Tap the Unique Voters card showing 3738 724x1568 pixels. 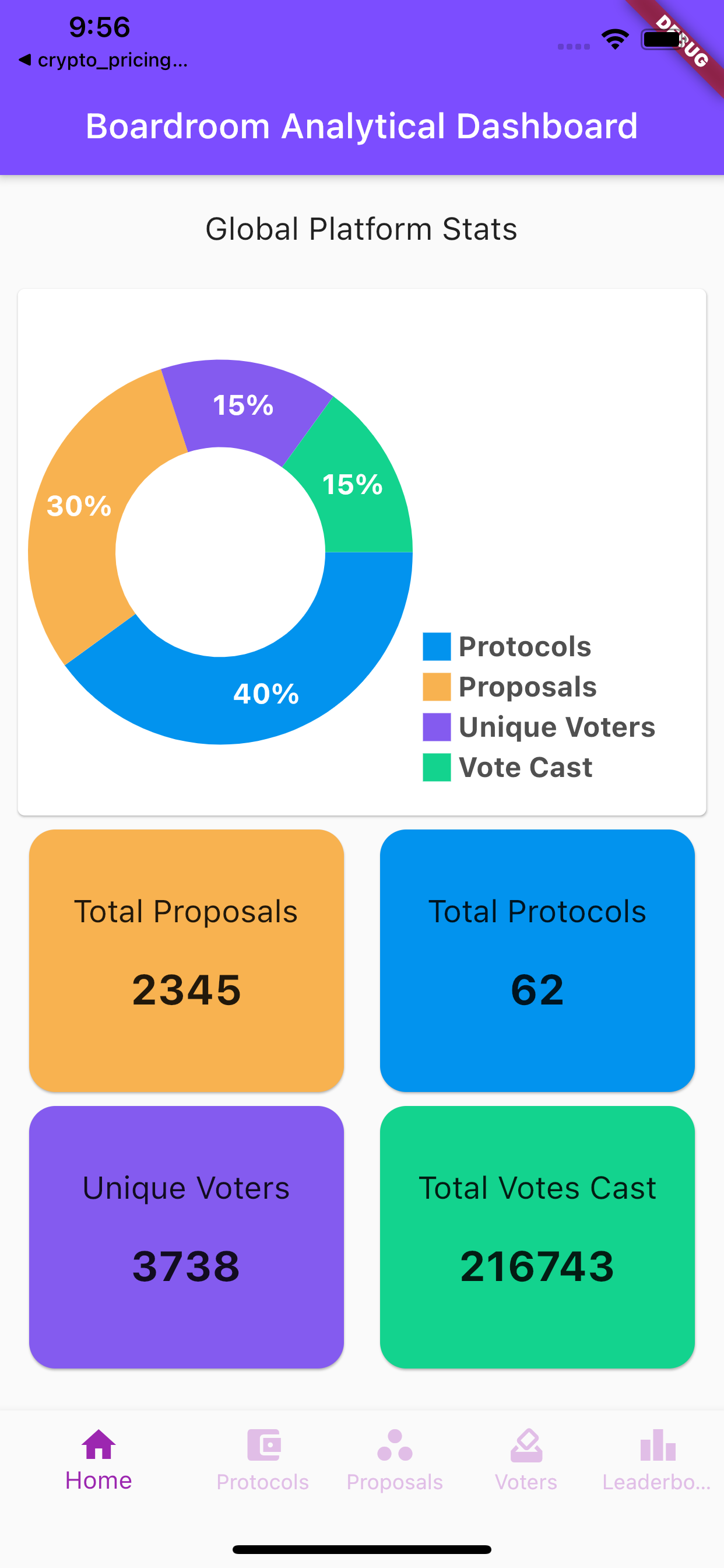186,1238
